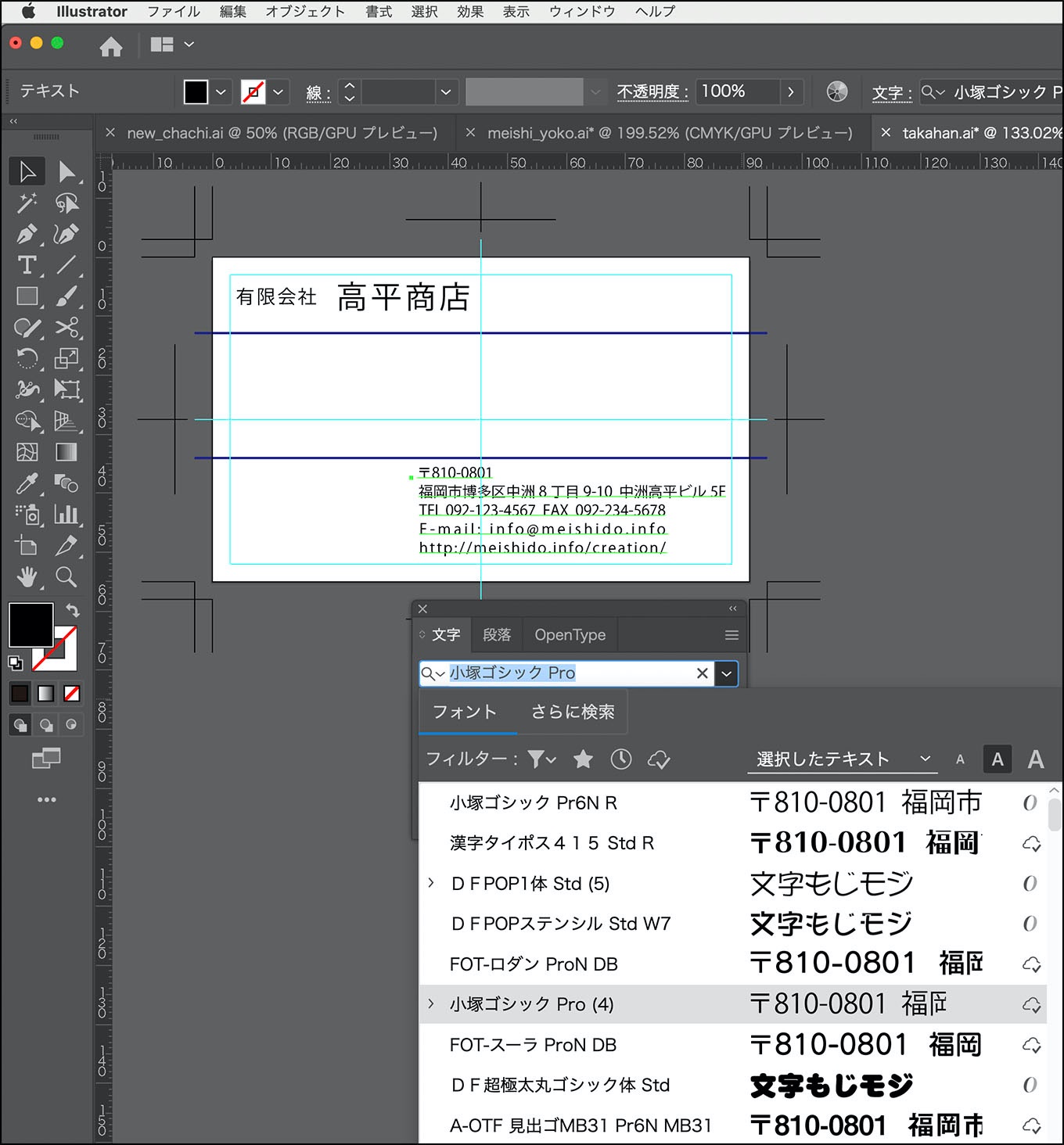Select the Magic Wand tool
The height and width of the screenshot is (1145, 1064).
click(27, 203)
